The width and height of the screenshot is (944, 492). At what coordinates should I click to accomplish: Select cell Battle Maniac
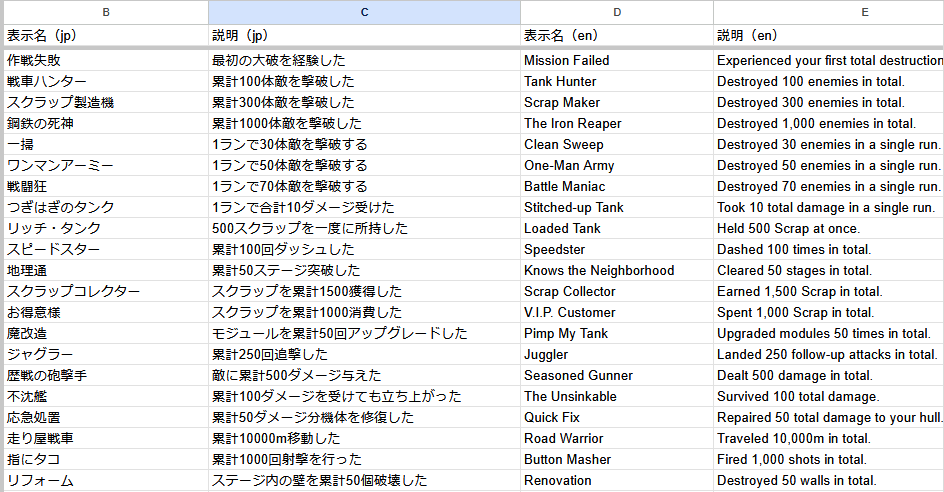pos(617,187)
